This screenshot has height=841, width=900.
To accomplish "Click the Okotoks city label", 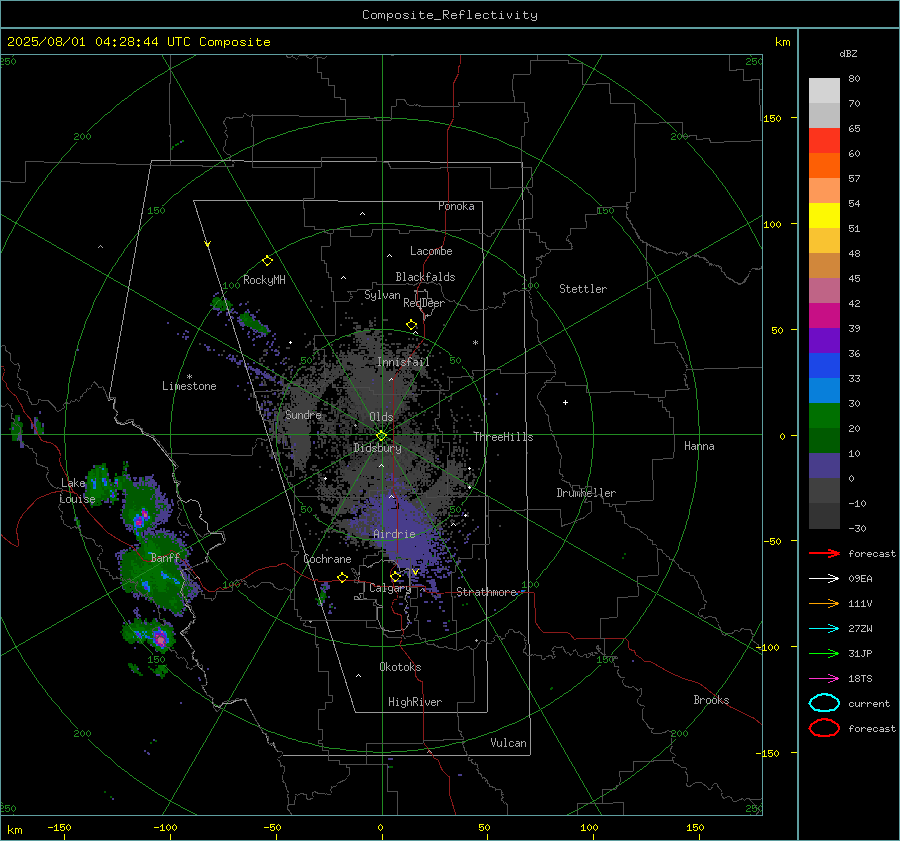I will click(x=400, y=667).
